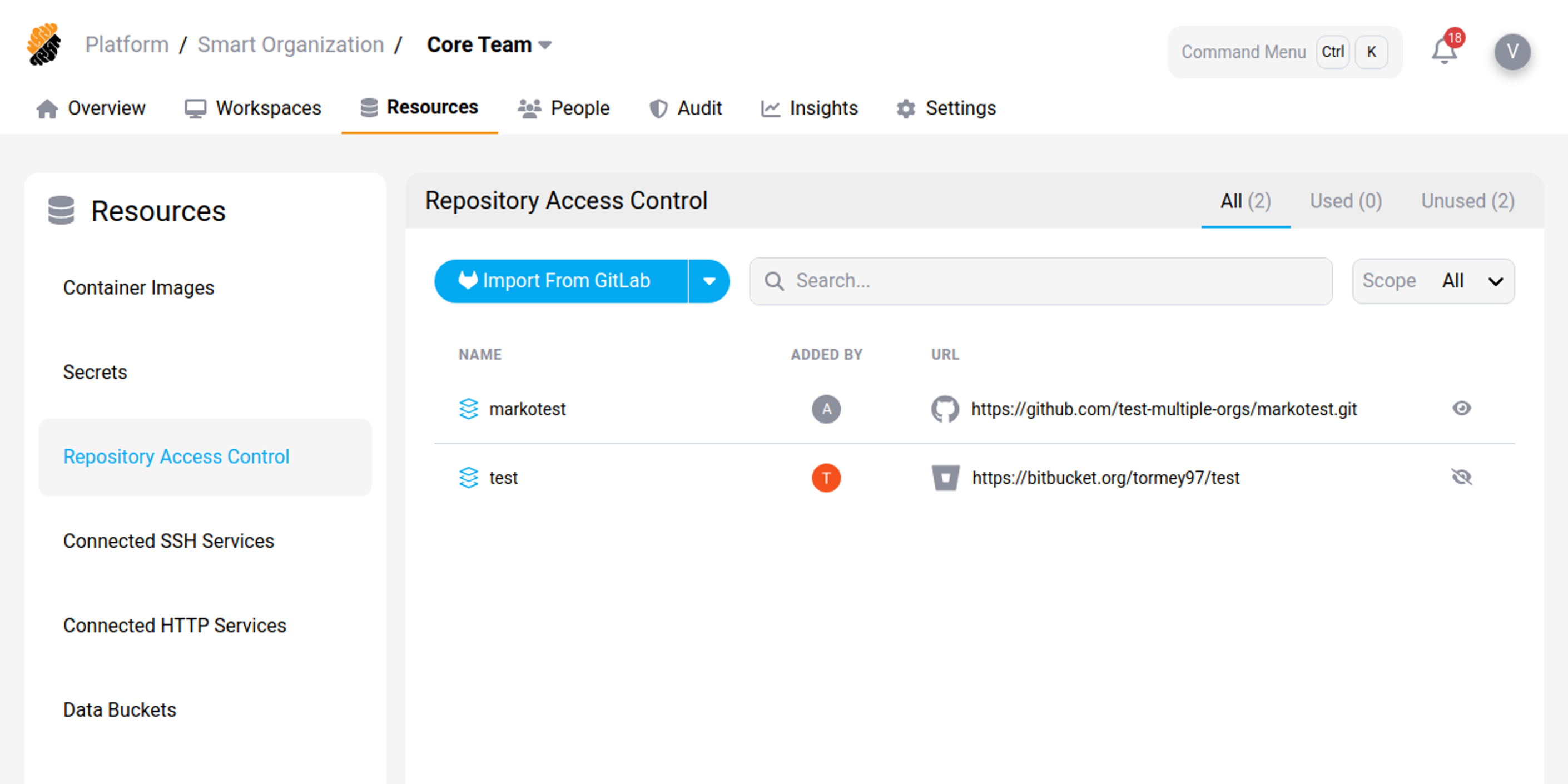Image resolution: width=1568 pixels, height=784 pixels.
Task: Click the test repository name
Action: (x=503, y=478)
